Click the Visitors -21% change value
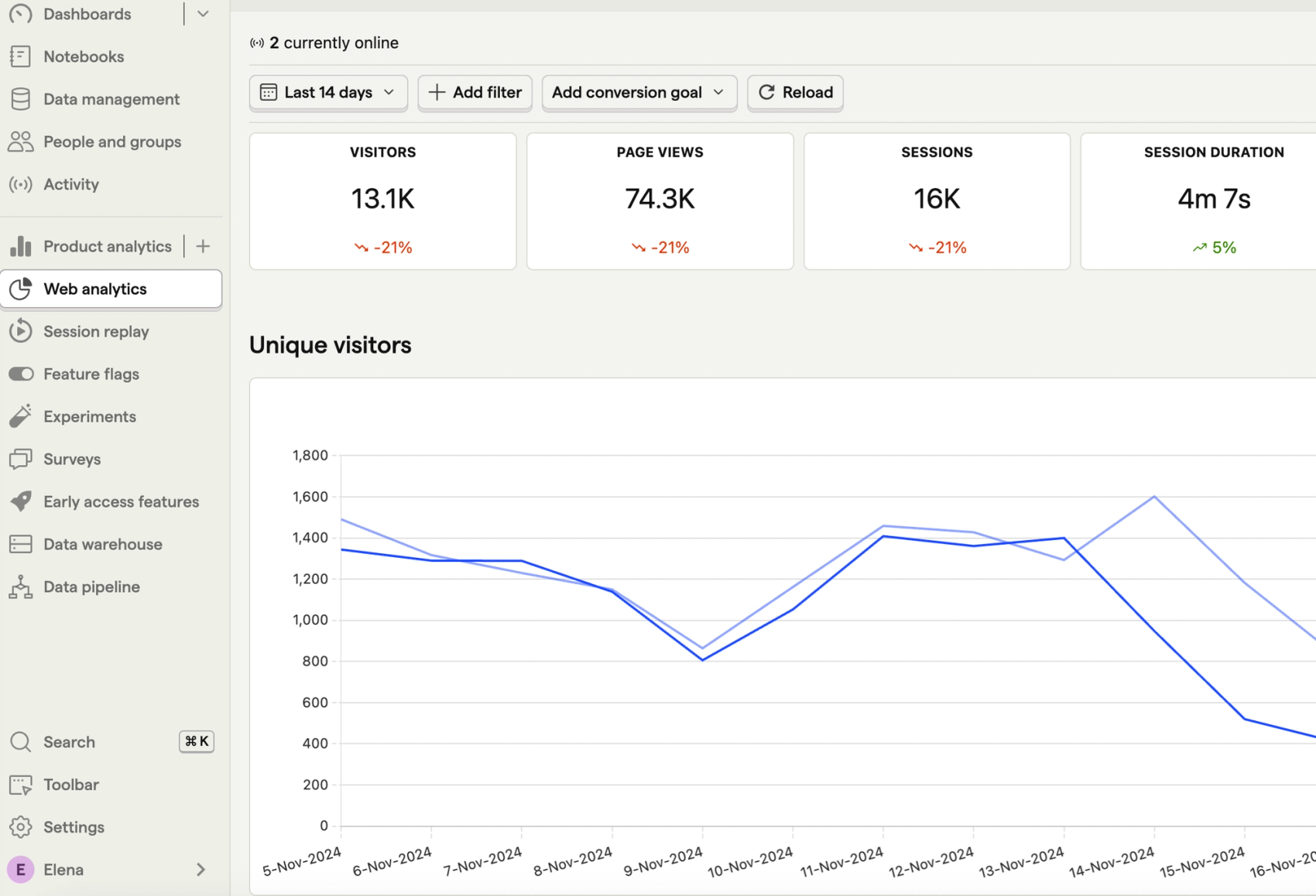Screen dimensions: 1316x896 (x=383, y=248)
